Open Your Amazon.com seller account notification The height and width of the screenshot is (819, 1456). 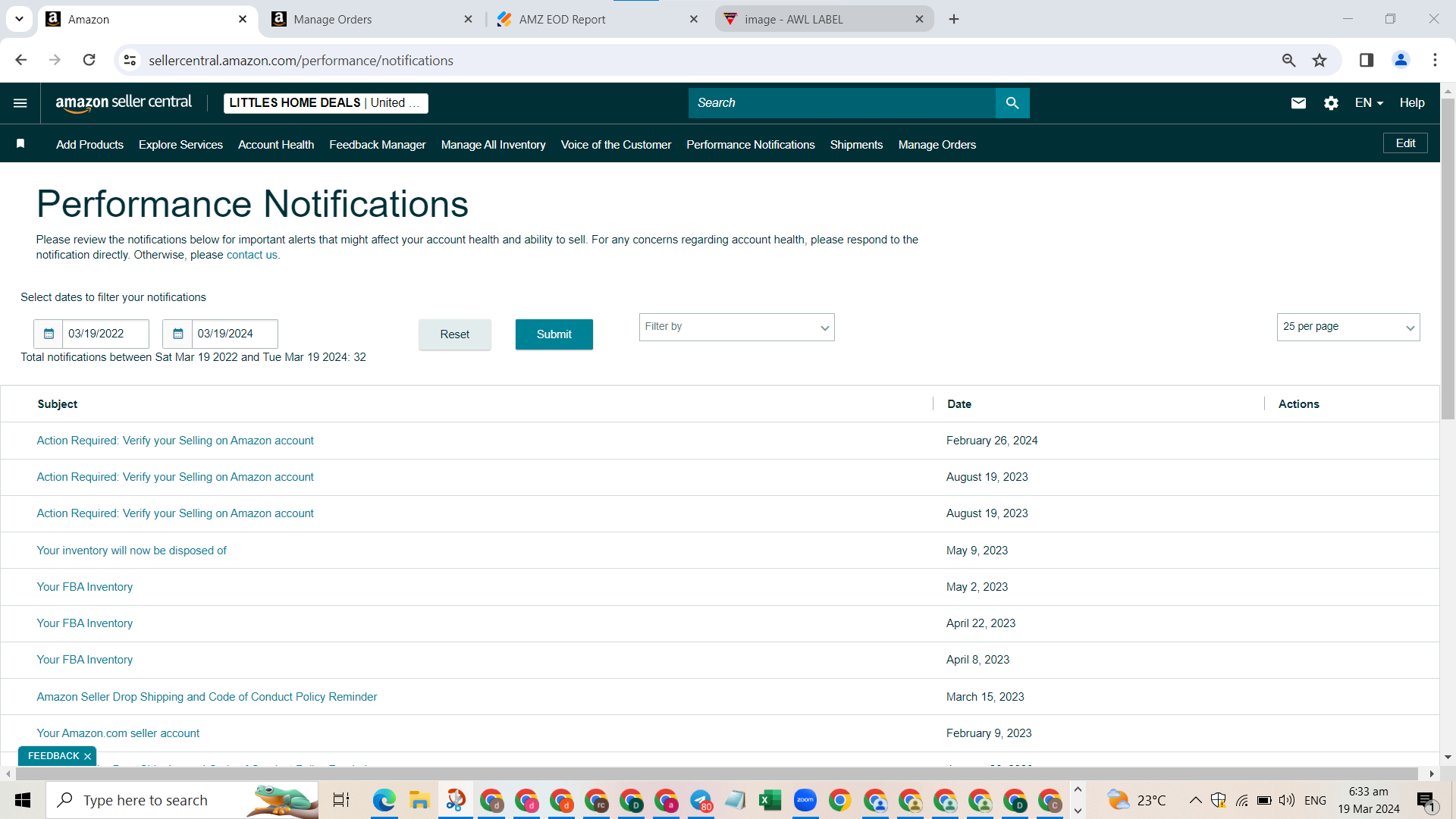118,733
